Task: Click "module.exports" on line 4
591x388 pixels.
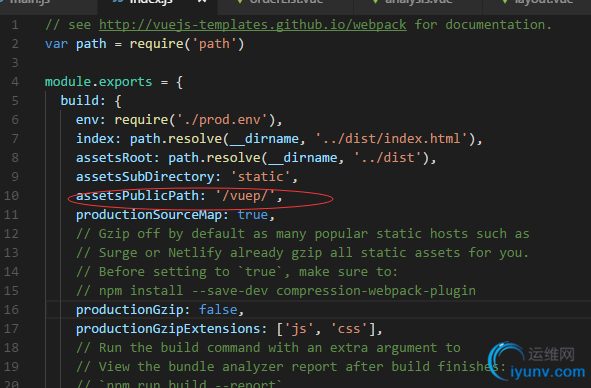Action: 98,82
